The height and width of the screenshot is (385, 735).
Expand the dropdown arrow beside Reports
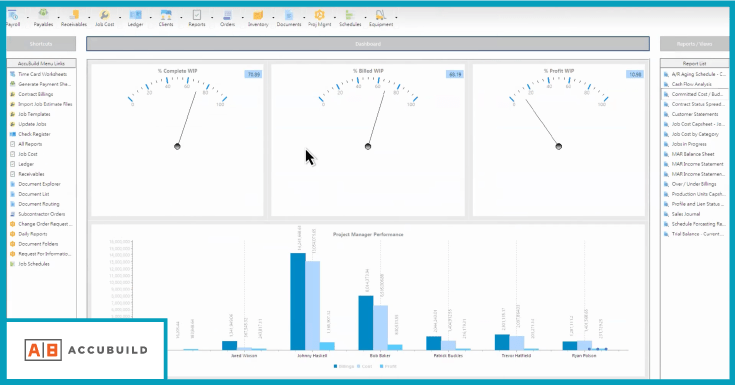(x=212, y=18)
